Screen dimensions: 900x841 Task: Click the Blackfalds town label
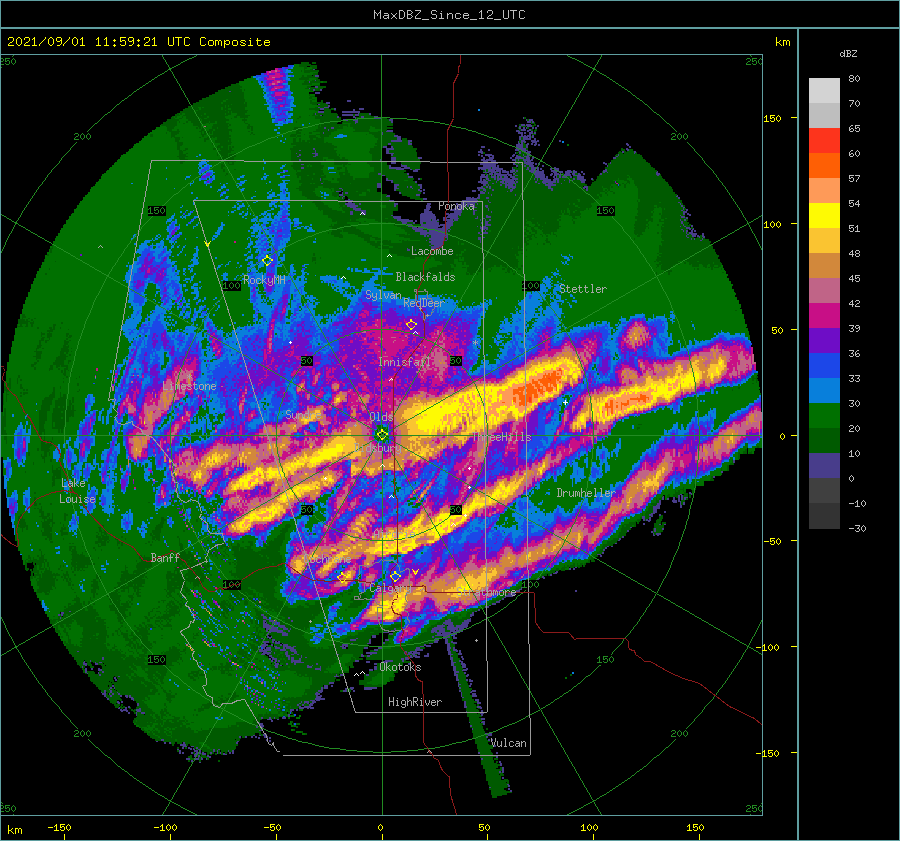(x=425, y=277)
